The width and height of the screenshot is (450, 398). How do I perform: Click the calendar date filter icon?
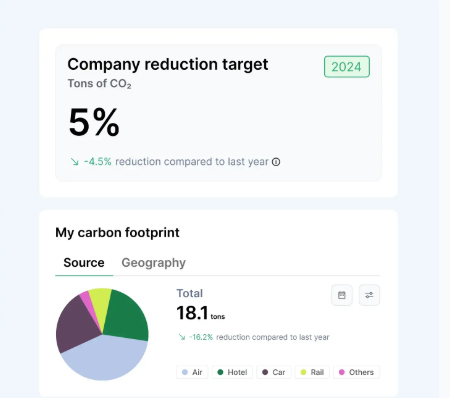342,295
